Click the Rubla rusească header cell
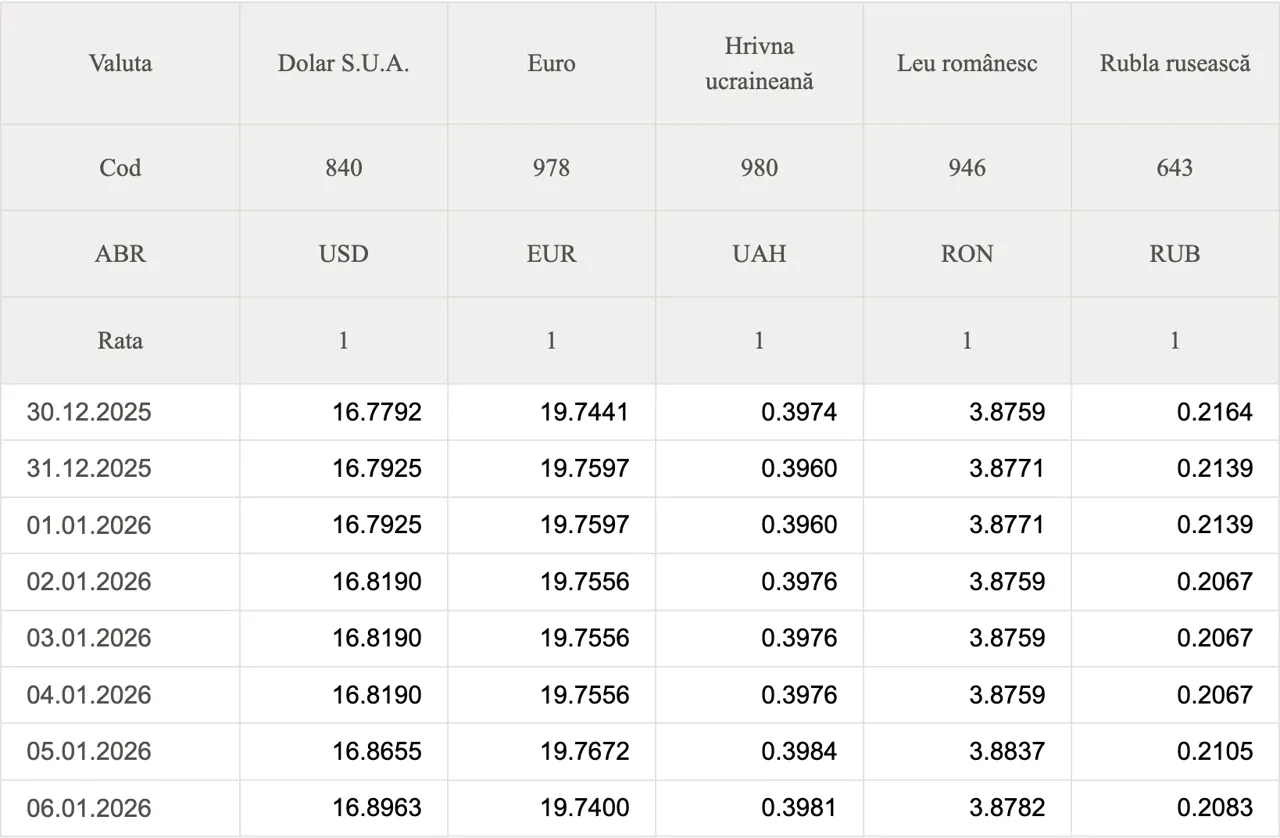Viewport: 1280px width, 838px height. click(x=1175, y=64)
